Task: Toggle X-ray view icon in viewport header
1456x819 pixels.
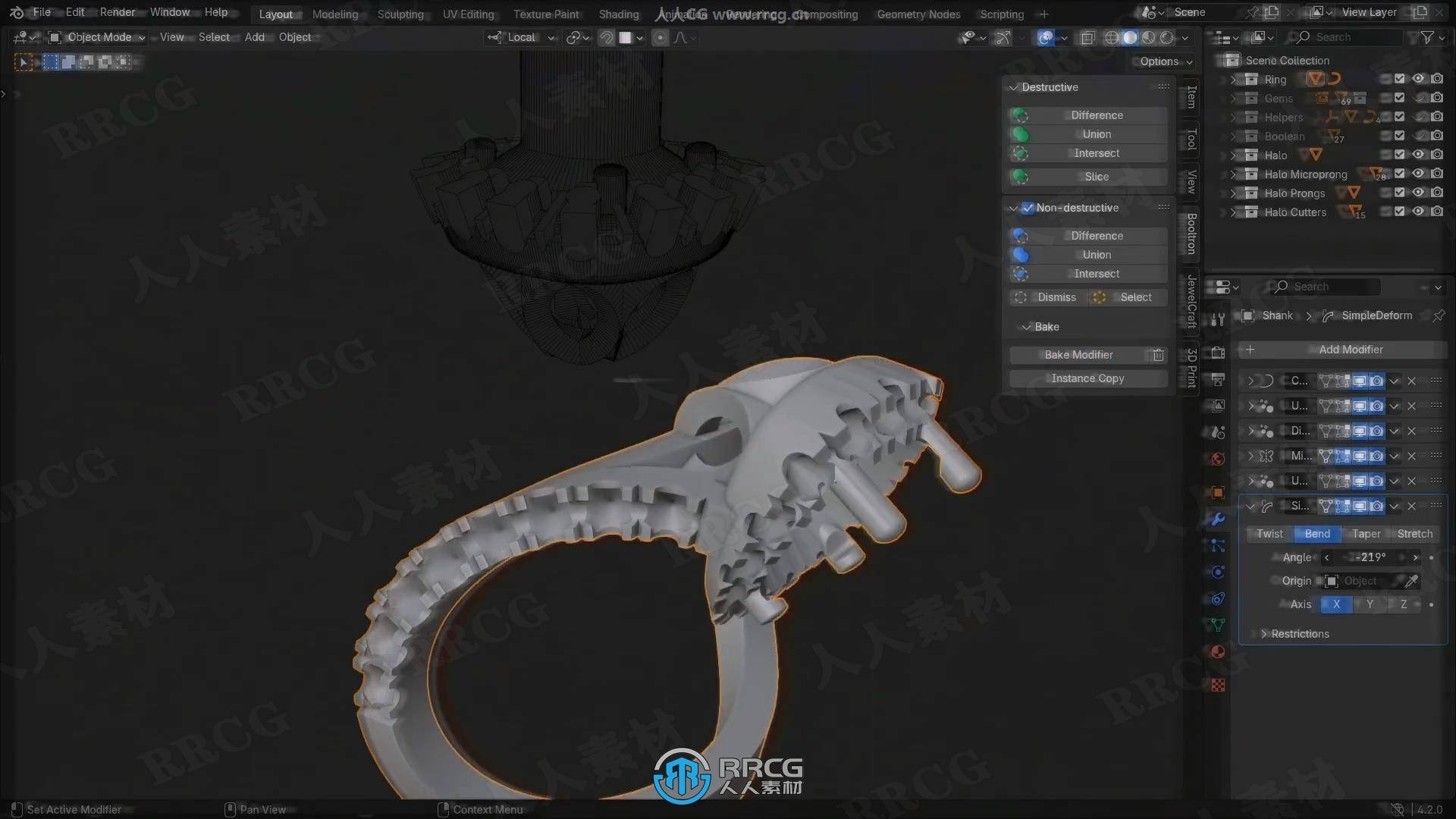Action: click(x=1087, y=37)
